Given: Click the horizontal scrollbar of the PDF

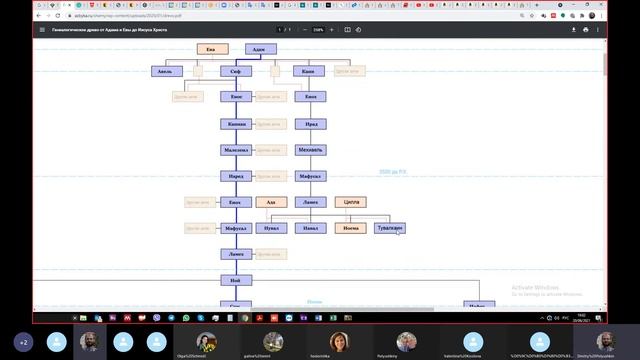Looking at the screenshot, I should [x=342, y=309].
